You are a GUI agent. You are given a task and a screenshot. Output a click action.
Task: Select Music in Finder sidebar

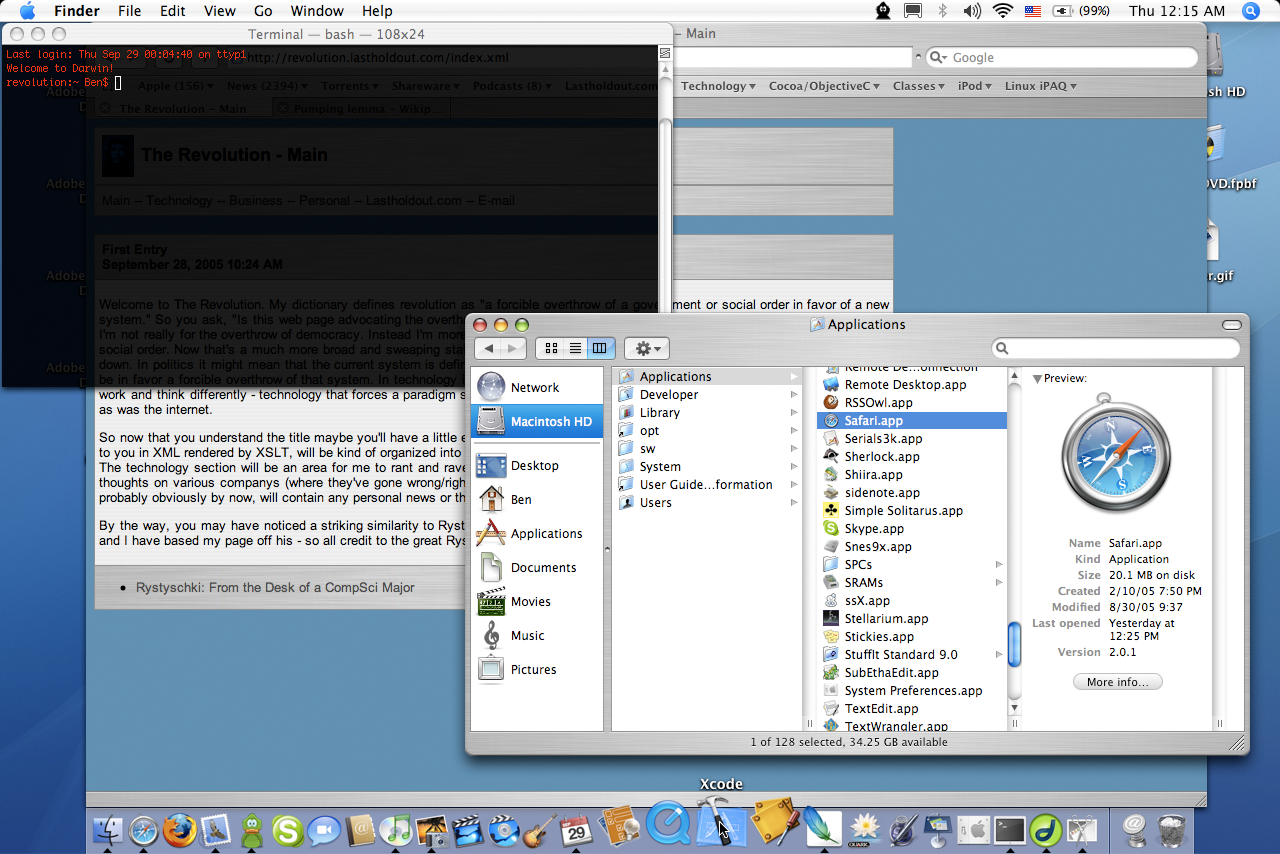(537, 635)
